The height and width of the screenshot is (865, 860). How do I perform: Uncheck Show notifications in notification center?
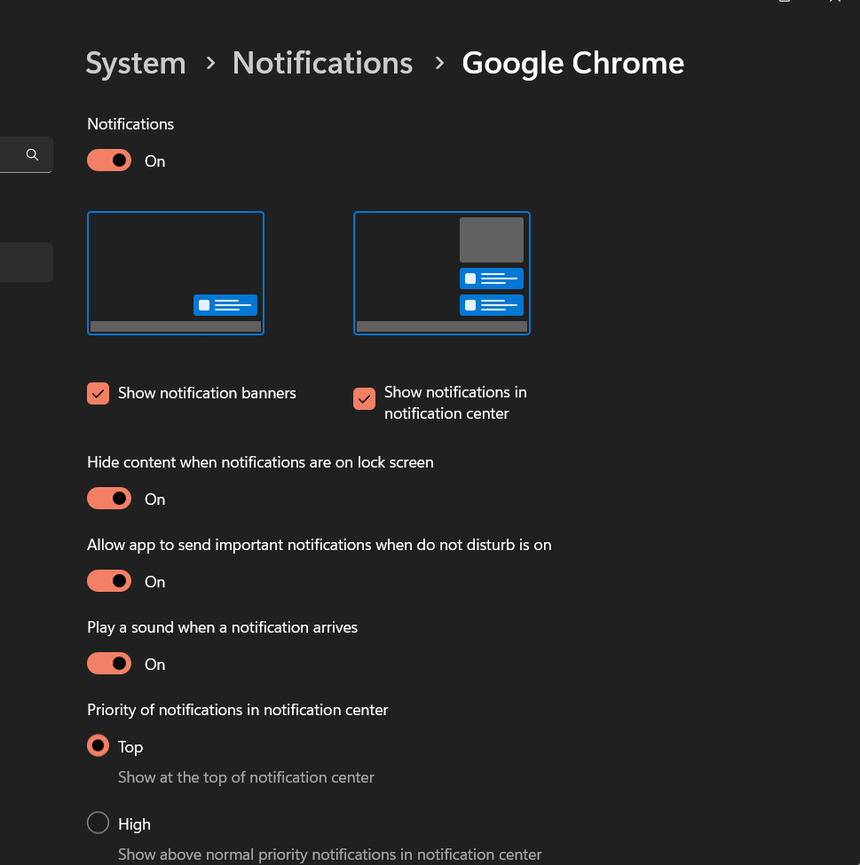(364, 399)
